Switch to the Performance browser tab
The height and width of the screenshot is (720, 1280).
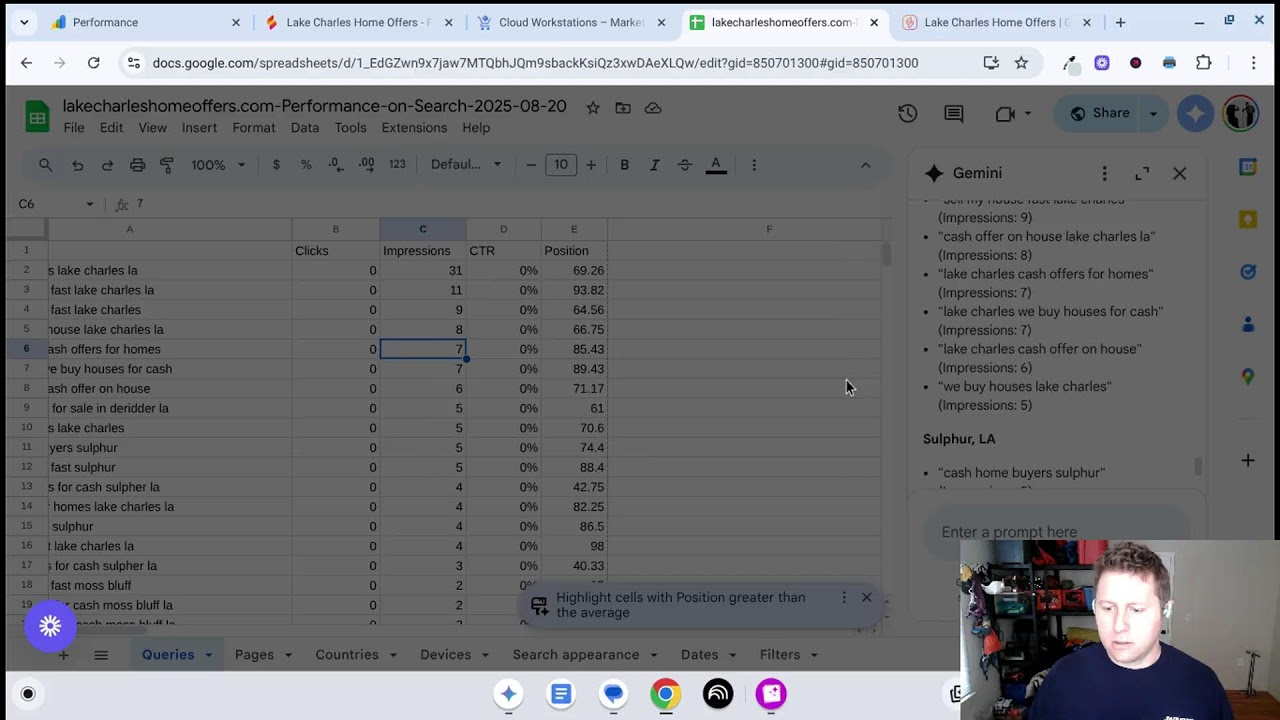145,22
